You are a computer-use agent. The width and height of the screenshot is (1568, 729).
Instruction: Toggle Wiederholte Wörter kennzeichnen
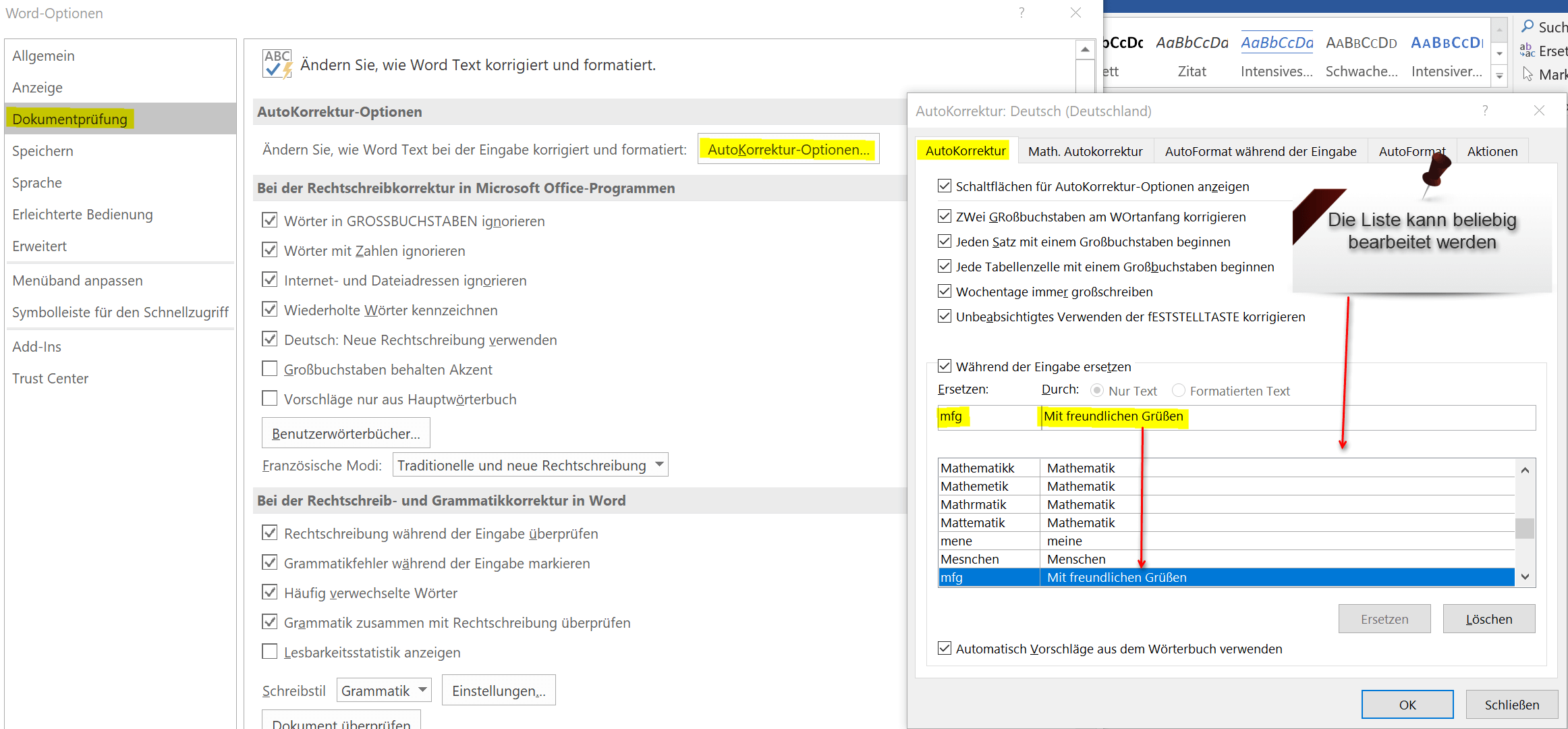point(269,309)
